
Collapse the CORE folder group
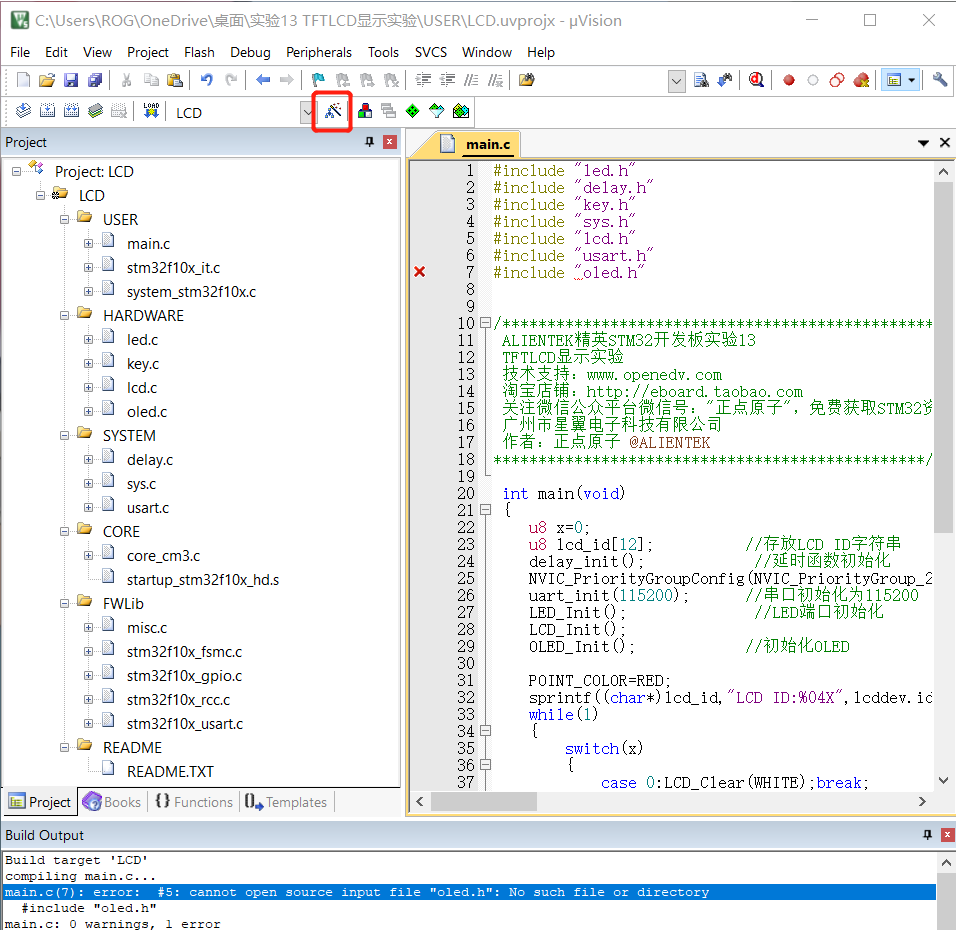pos(64,532)
